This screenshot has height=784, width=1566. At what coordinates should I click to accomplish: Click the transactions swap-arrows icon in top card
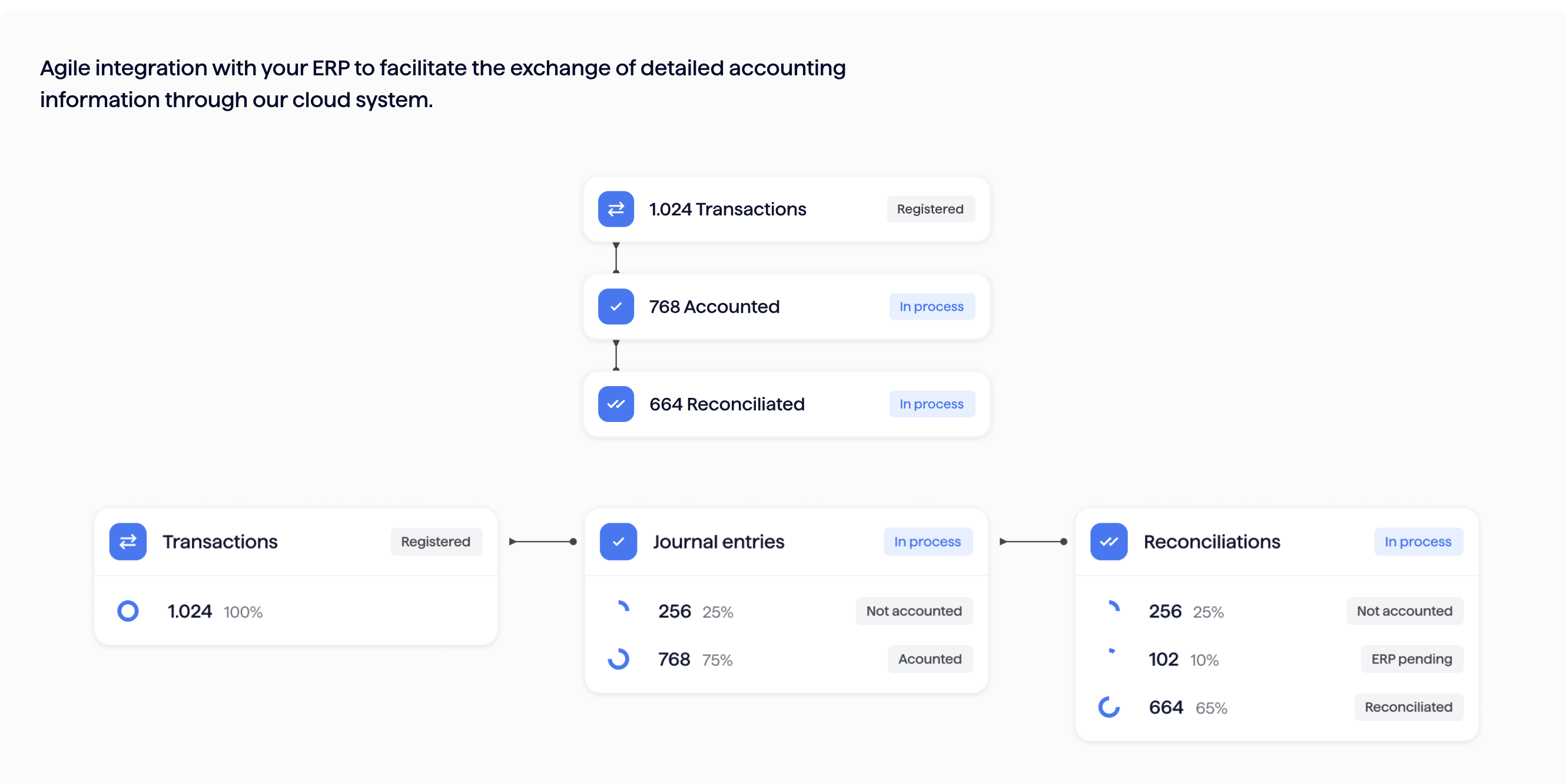click(616, 209)
